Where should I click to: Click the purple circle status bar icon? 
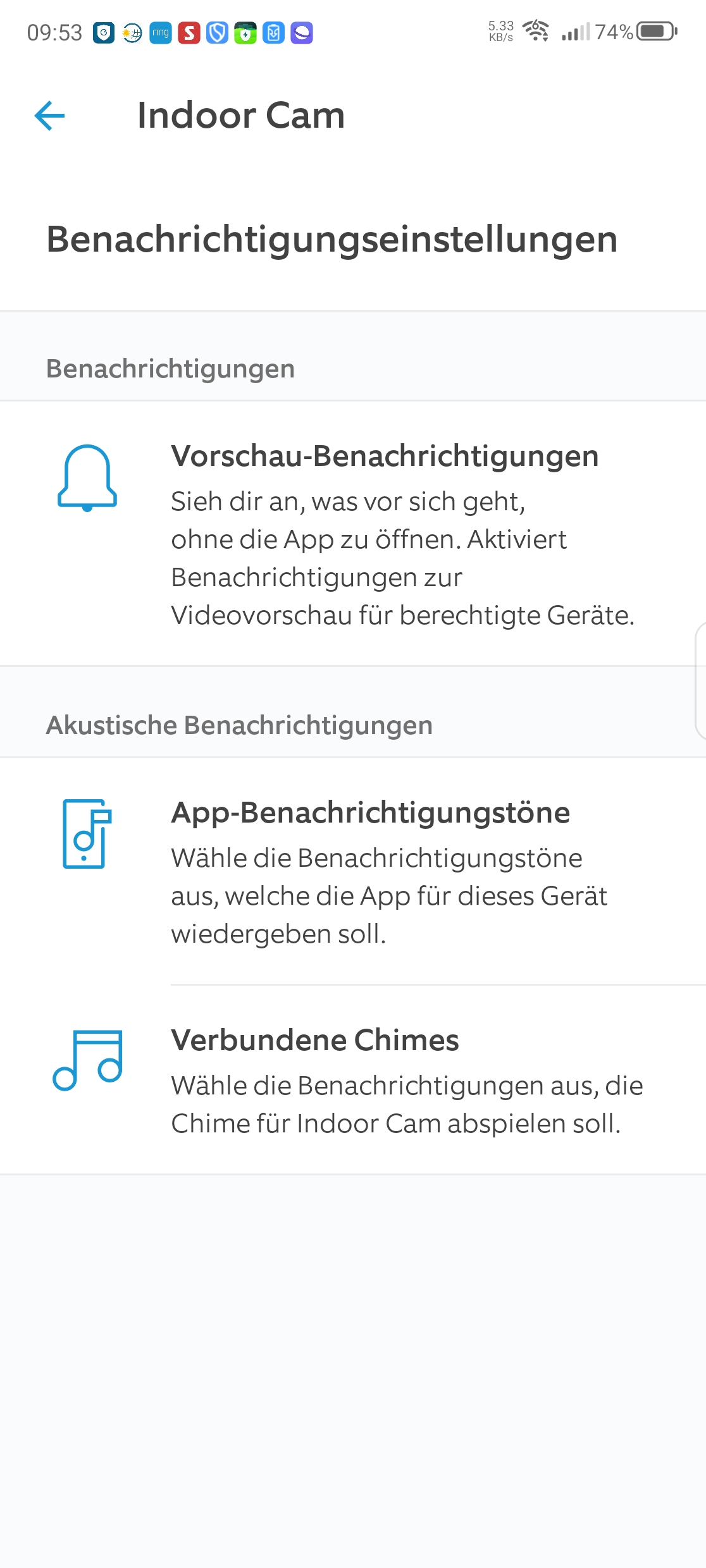(302, 33)
